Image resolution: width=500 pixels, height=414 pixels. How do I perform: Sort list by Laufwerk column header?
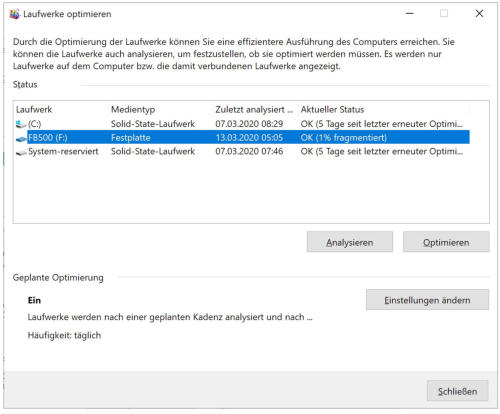coord(34,109)
